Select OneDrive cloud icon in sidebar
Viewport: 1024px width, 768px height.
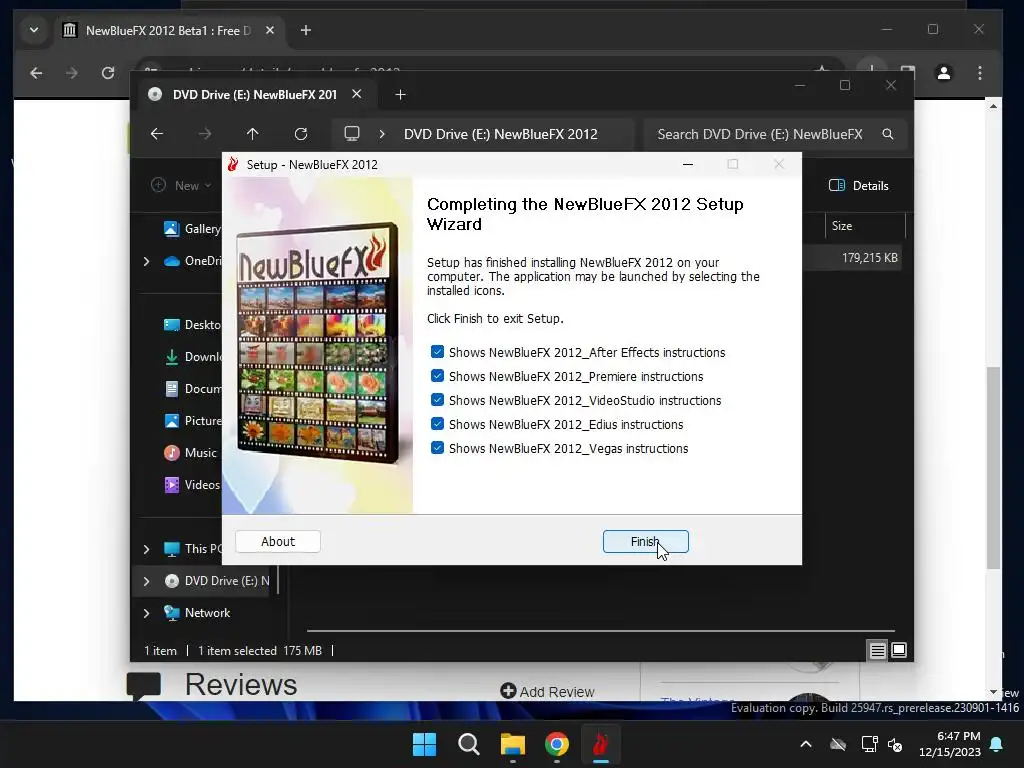(172, 261)
